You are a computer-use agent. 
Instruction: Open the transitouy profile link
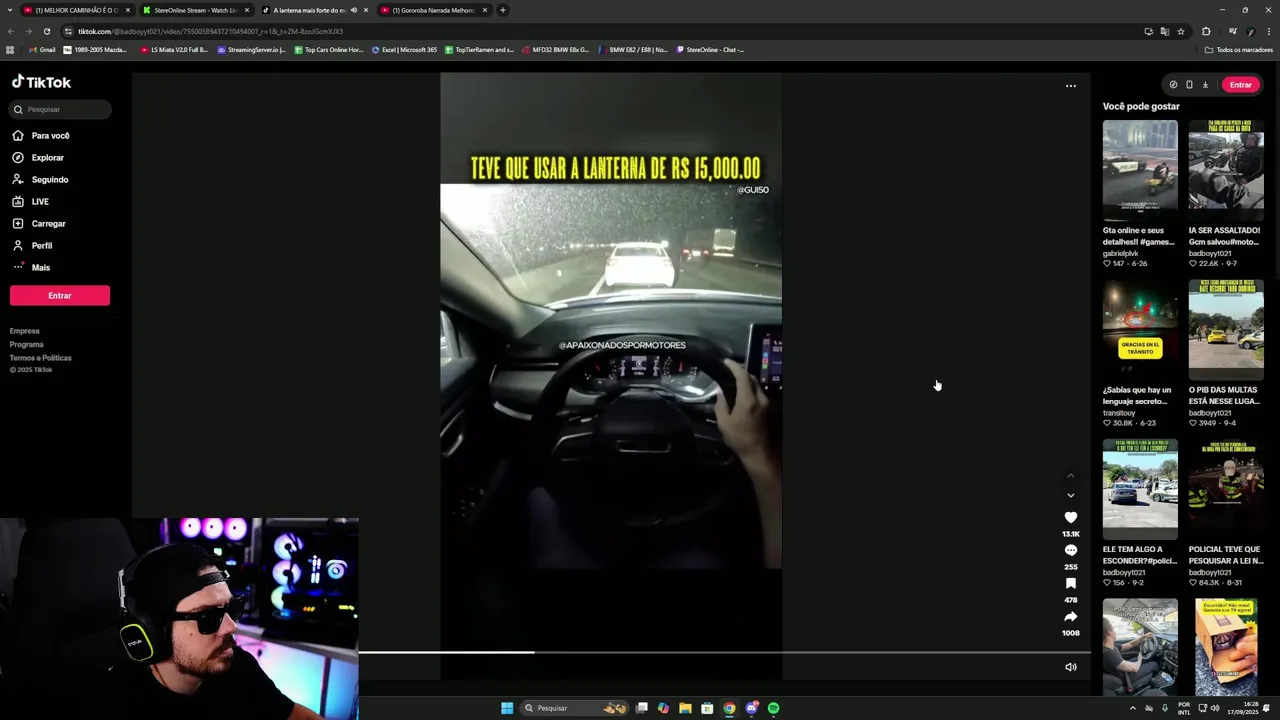coord(1121,413)
